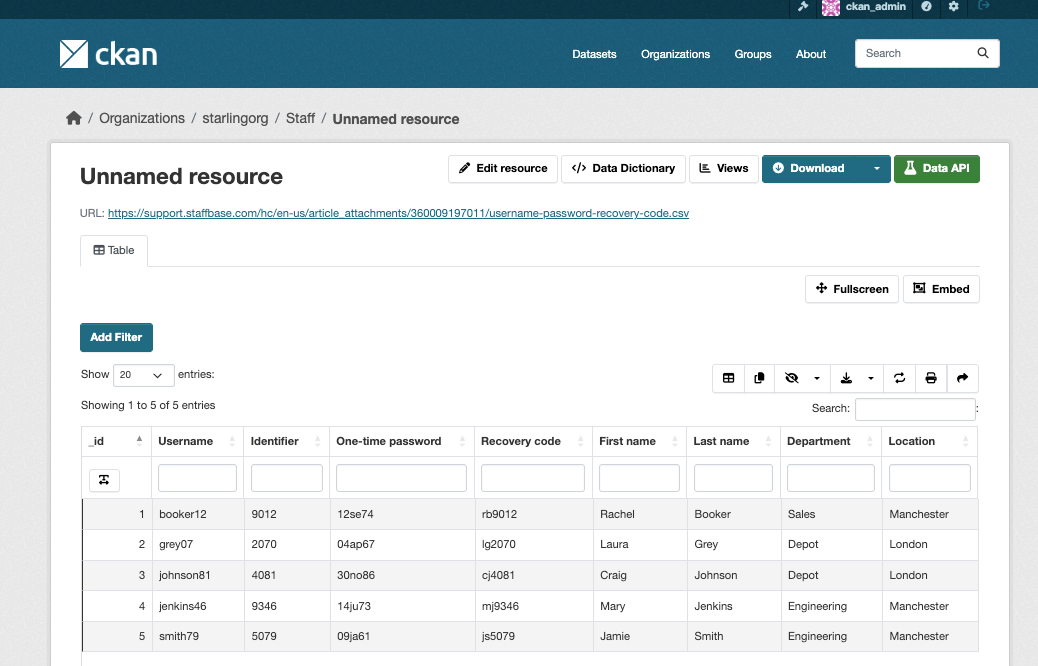The height and width of the screenshot is (666, 1038).
Task: Select the mj9346 recovery code cell
Action: tap(534, 606)
